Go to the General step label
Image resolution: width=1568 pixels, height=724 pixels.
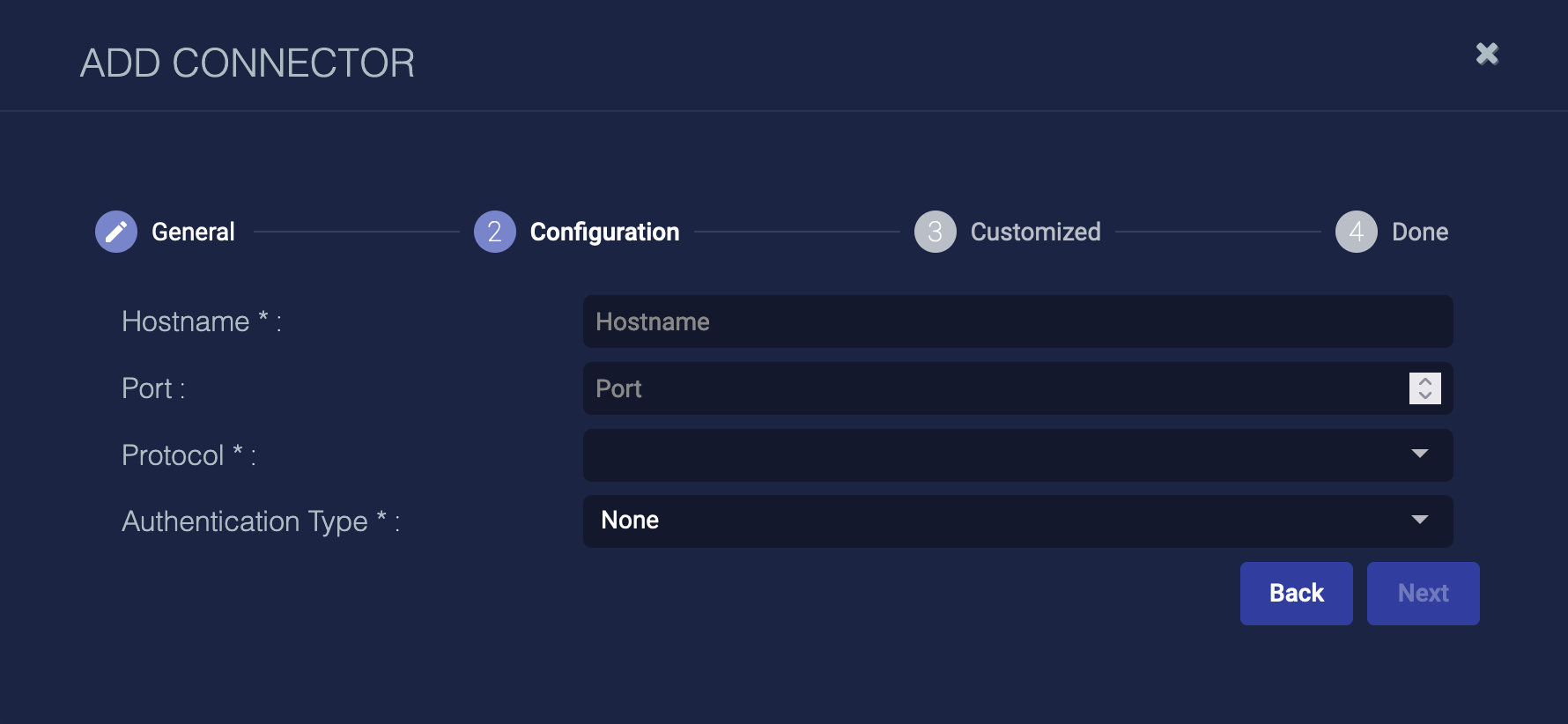pyautogui.click(x=193, y=232)
